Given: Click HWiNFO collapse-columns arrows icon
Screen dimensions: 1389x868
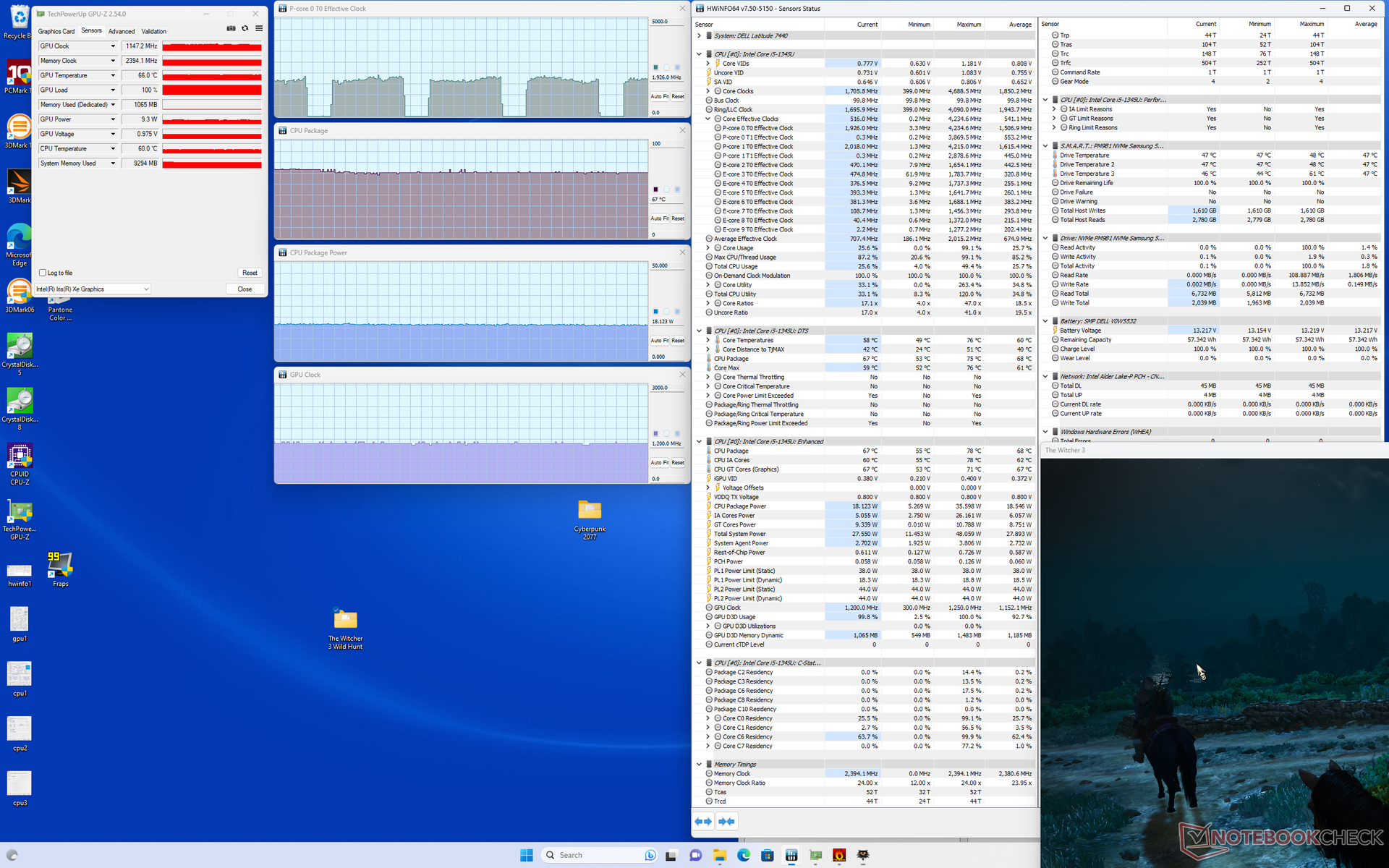Looking at the screenshot, I should [726, 821].
